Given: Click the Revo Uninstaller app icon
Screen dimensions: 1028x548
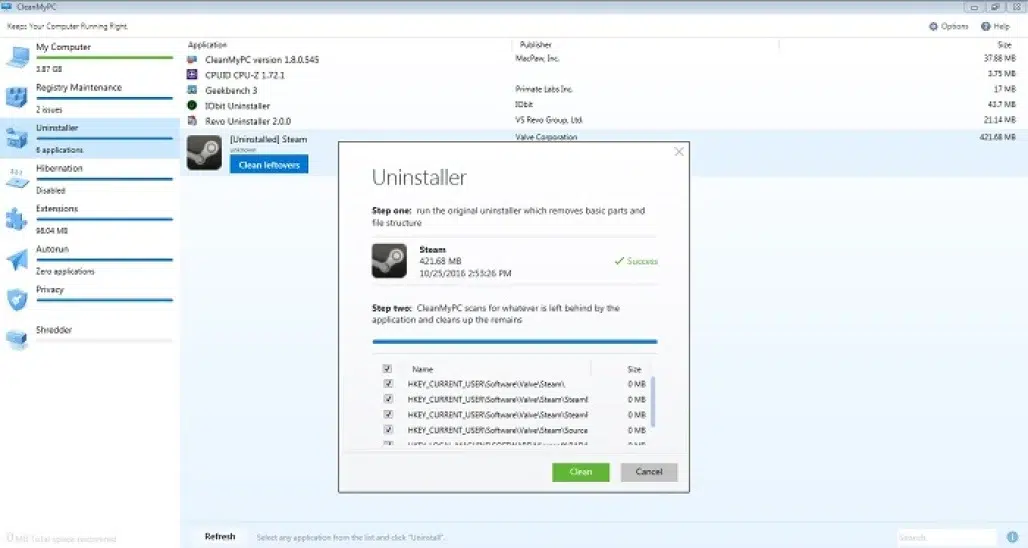Looking at the screenshot, I should (192, 121).
